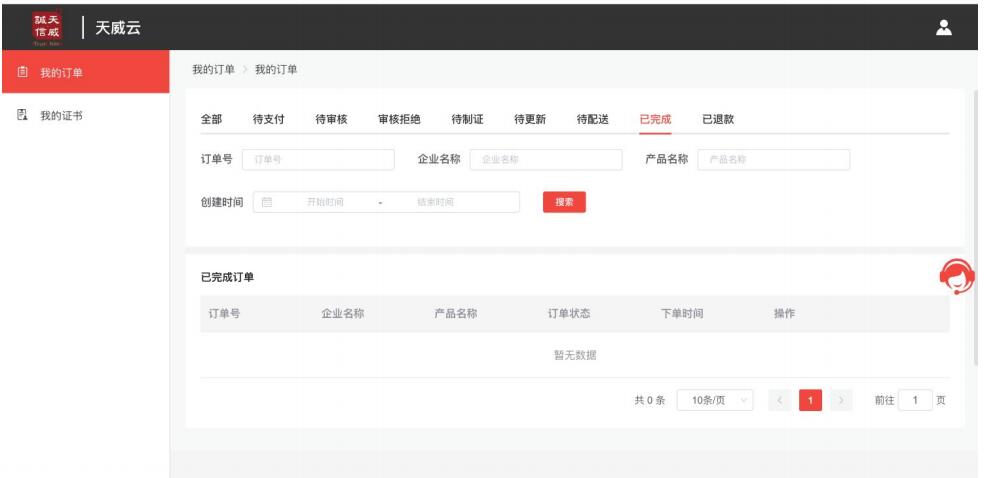
Task: Click the calendar icon in 创建时间 field
Action: [267, 202]
